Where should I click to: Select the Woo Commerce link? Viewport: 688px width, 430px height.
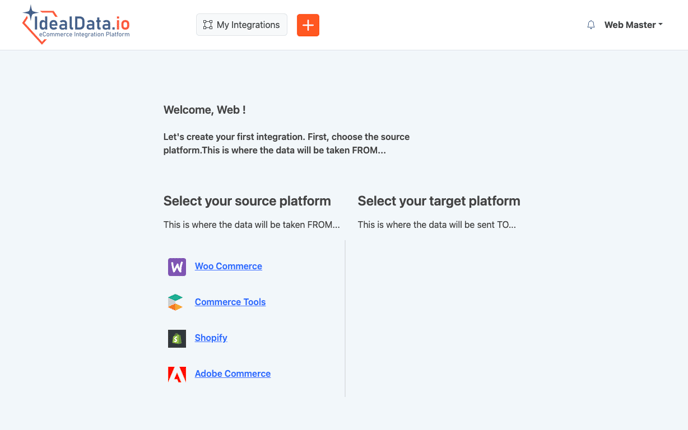pyautogui.click(x=228, y=266)
